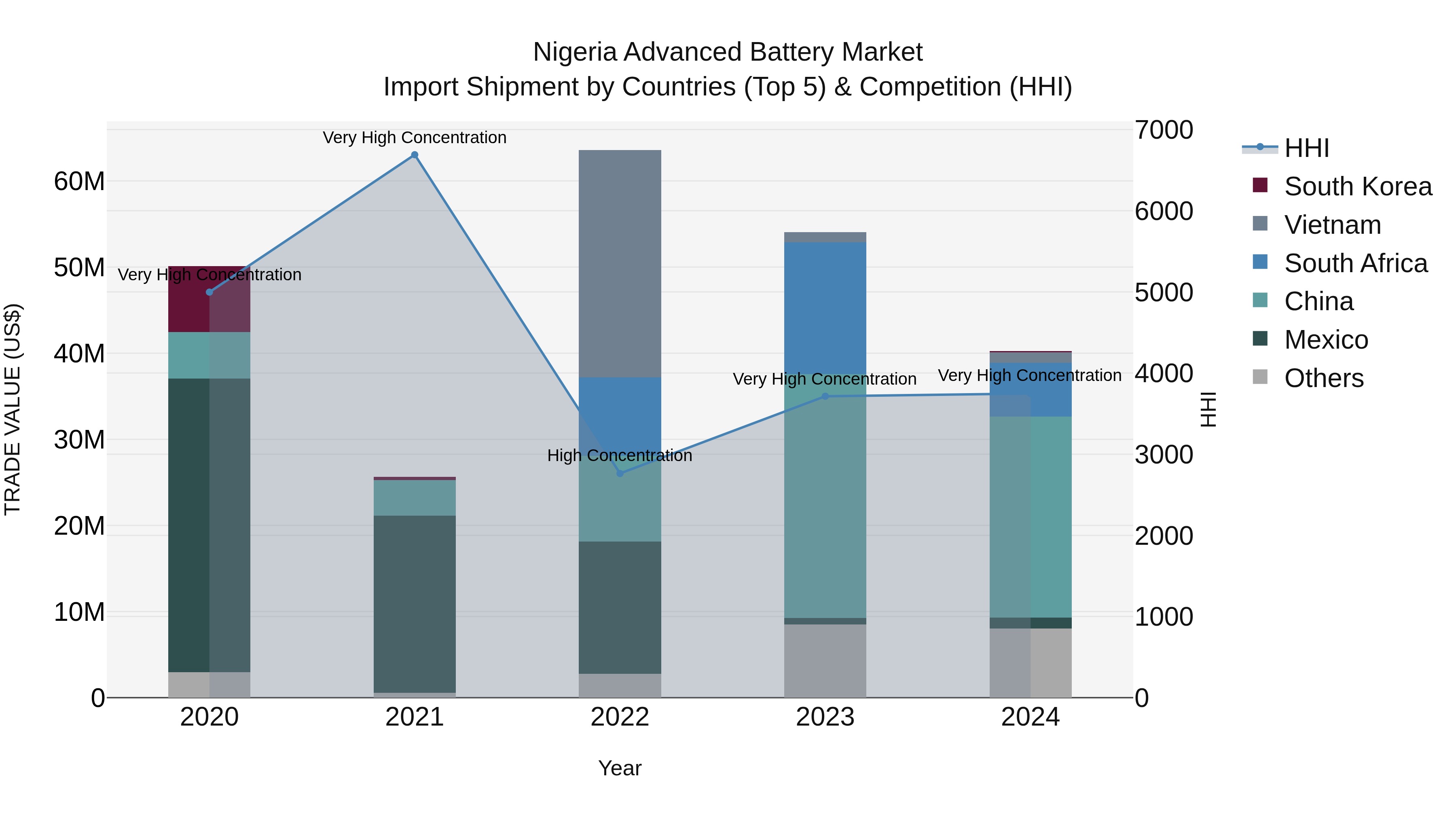Toggle South Korea legend entry
1456x819 pixels.
click(1342, 186)
